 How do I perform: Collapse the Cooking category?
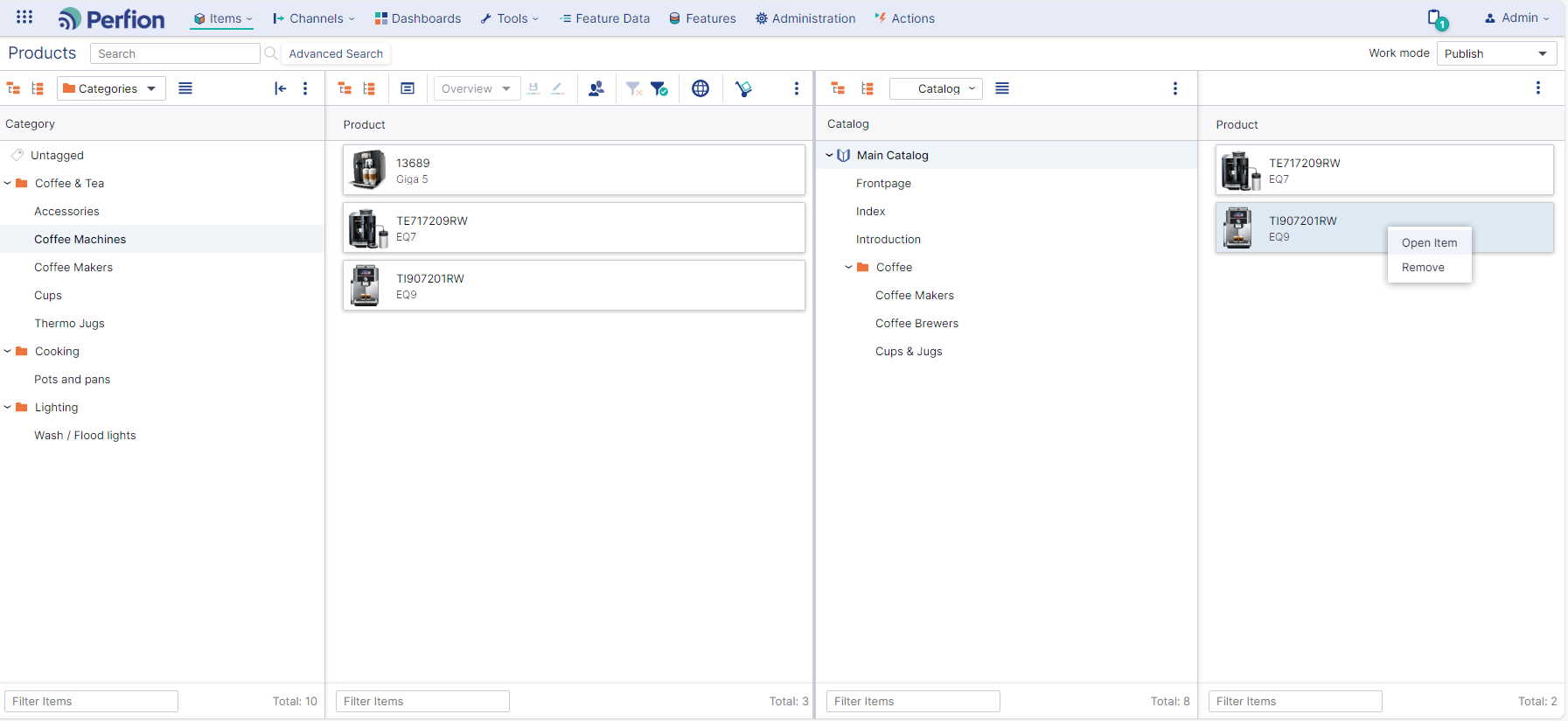coord(8,351)
